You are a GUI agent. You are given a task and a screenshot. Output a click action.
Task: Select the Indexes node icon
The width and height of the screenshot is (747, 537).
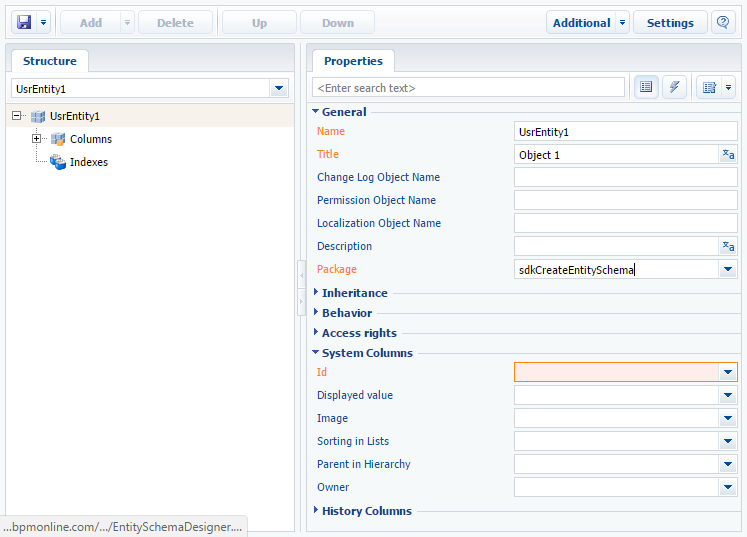point(58,162)
